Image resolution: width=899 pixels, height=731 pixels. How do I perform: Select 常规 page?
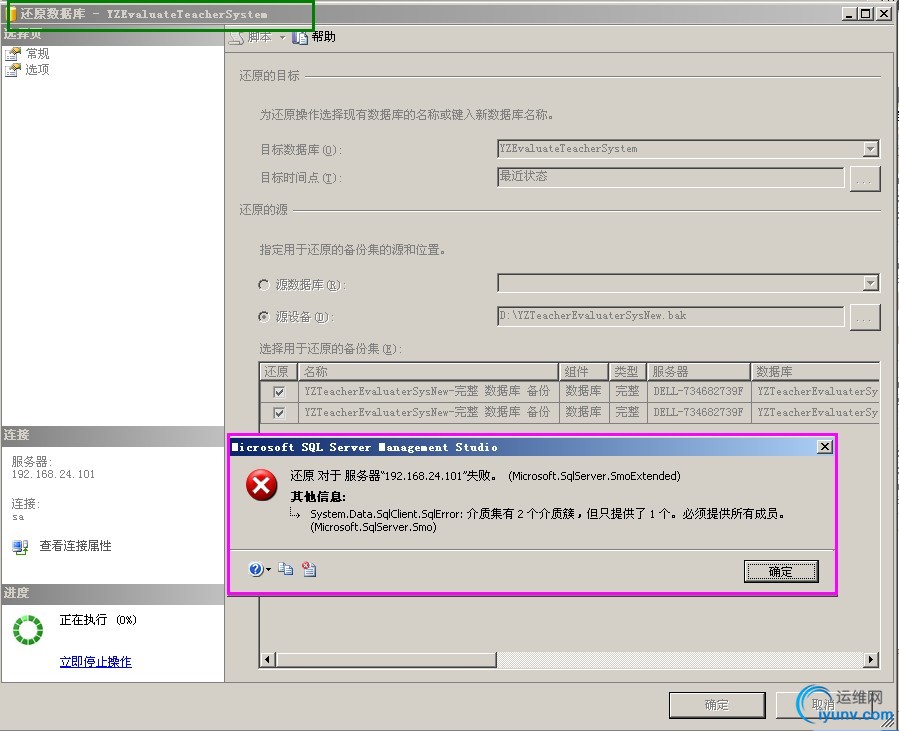pyautogui.click(x=37, y=54)
